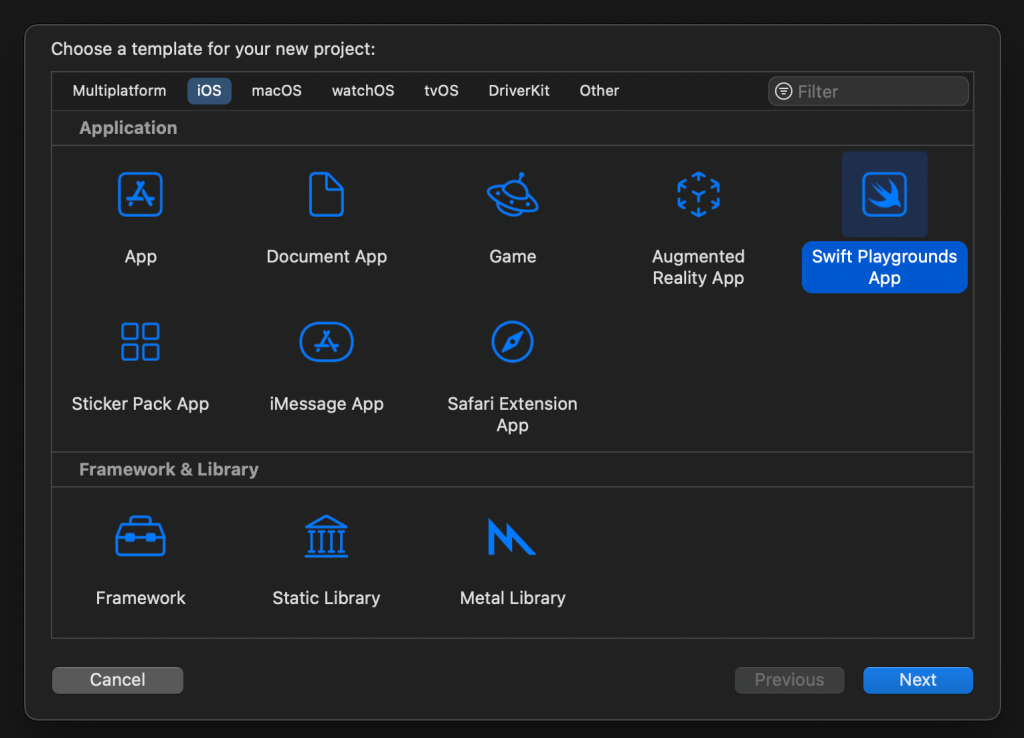
Task: Click the "Document App" label text
Action: click(x=327, y=257)
